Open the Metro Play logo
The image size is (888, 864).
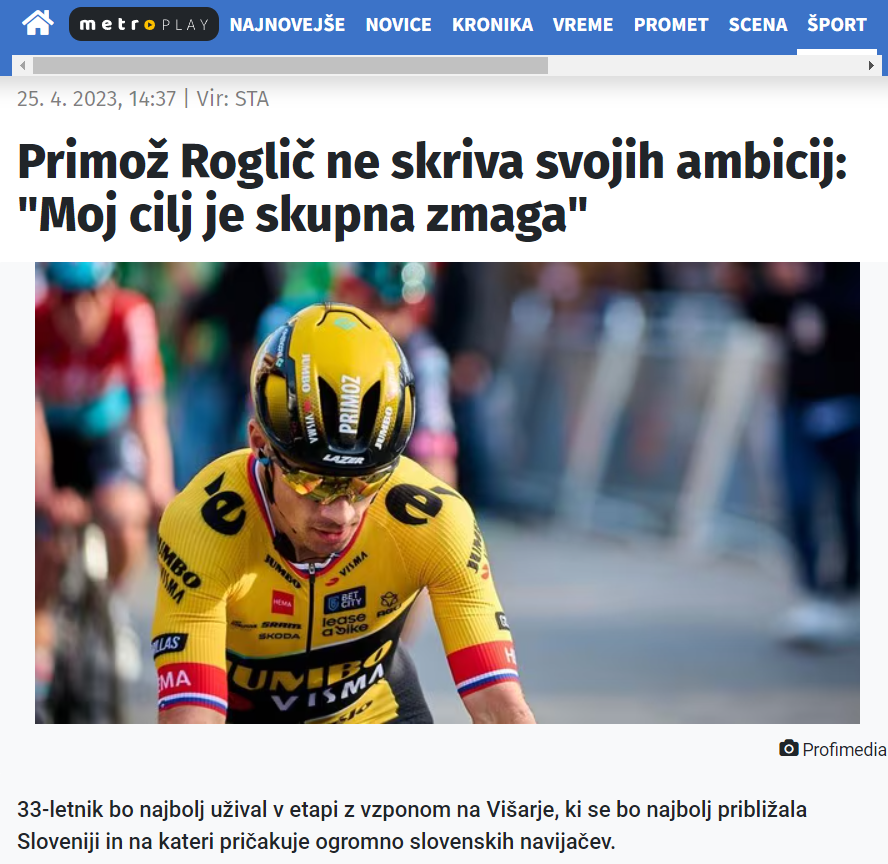tap(144, 24)
